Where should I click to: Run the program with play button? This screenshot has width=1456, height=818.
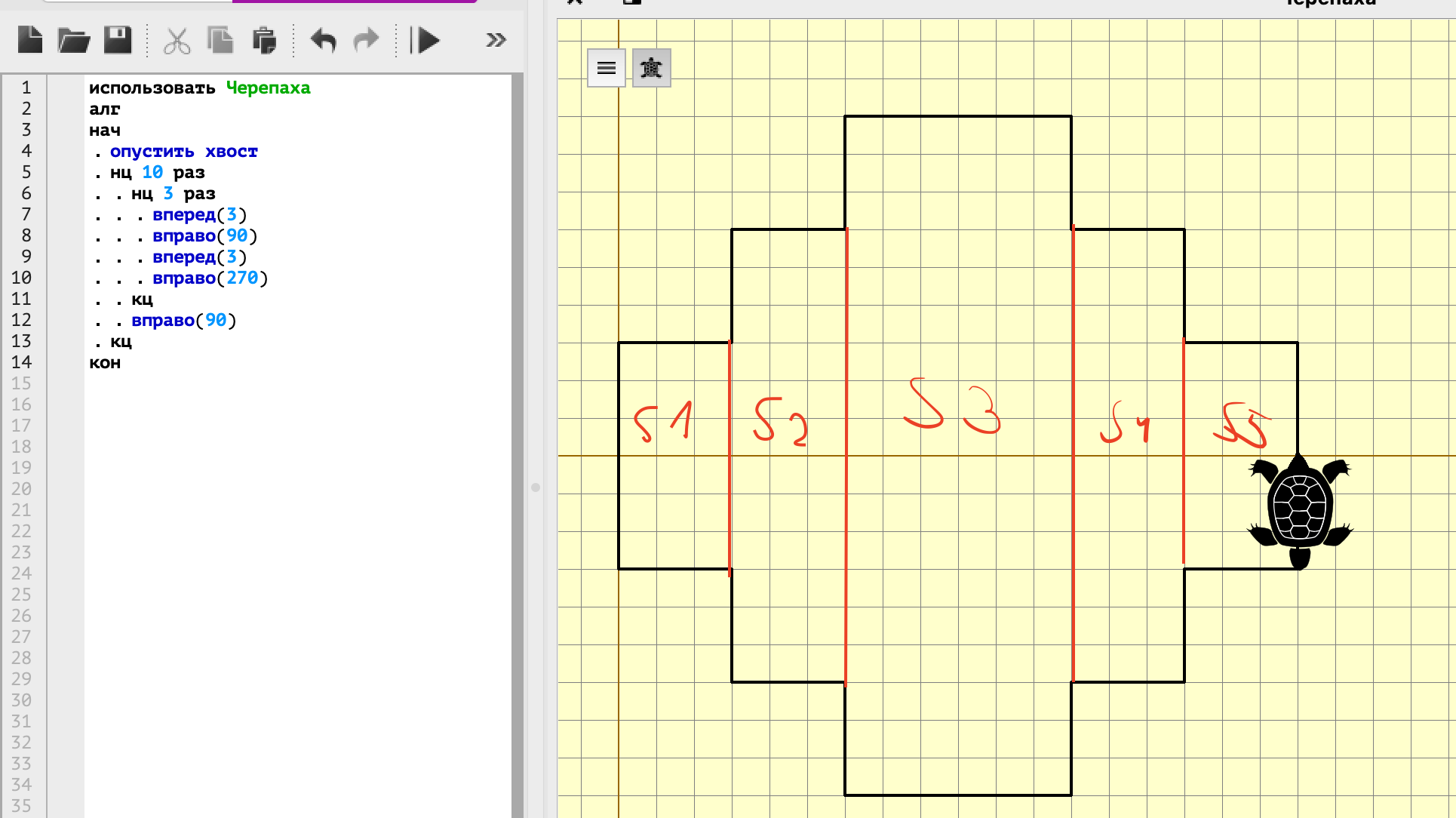tap(425, 40)
